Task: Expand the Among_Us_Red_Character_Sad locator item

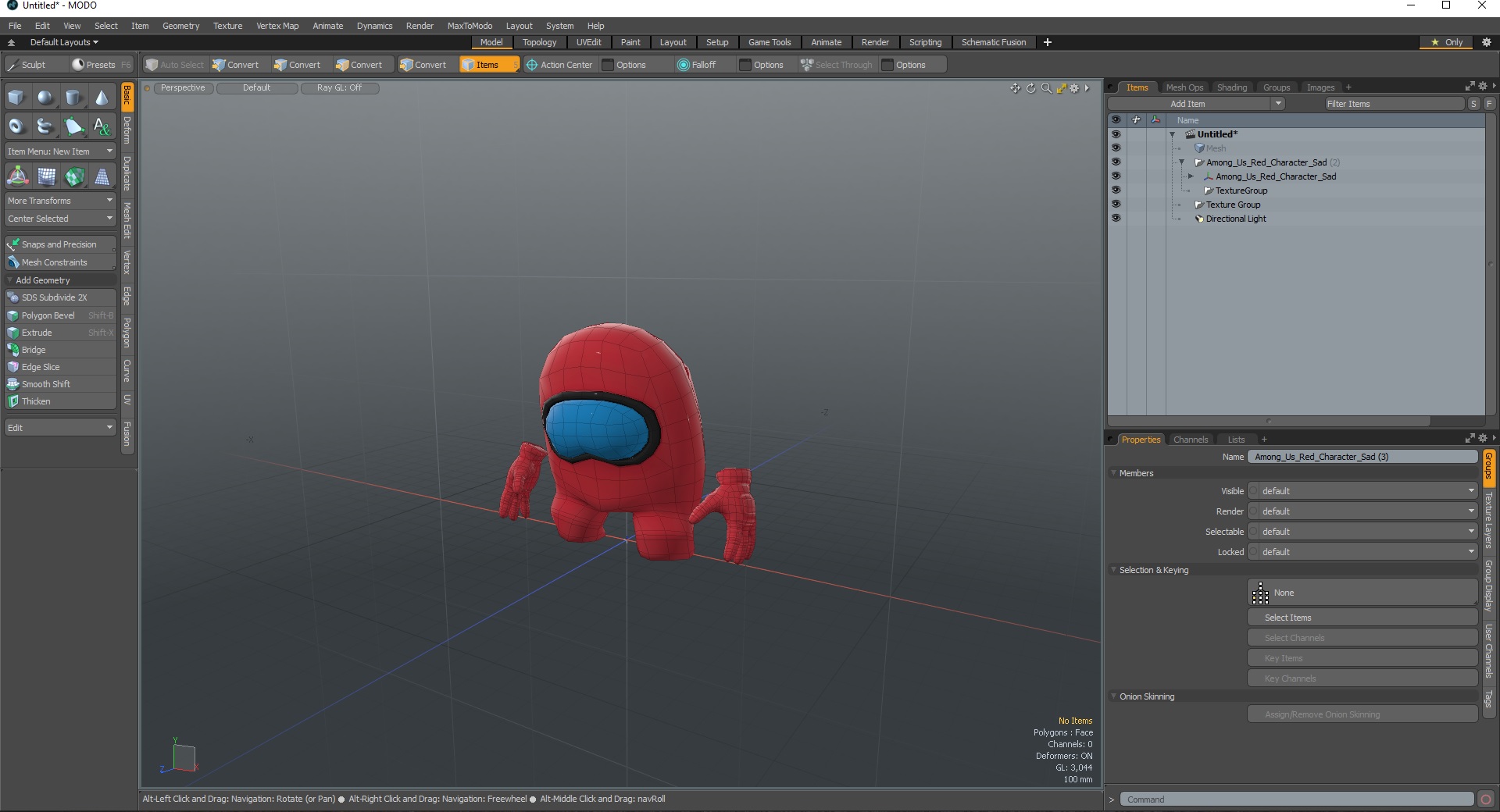Action: click(x=1191, y=176)
